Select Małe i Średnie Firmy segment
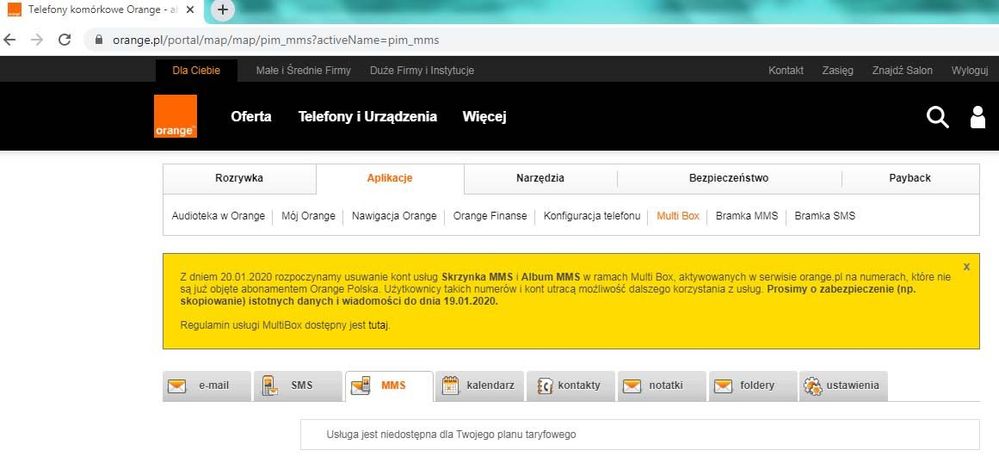Viewport: 999px width, 457px height. tap(303, 70)
